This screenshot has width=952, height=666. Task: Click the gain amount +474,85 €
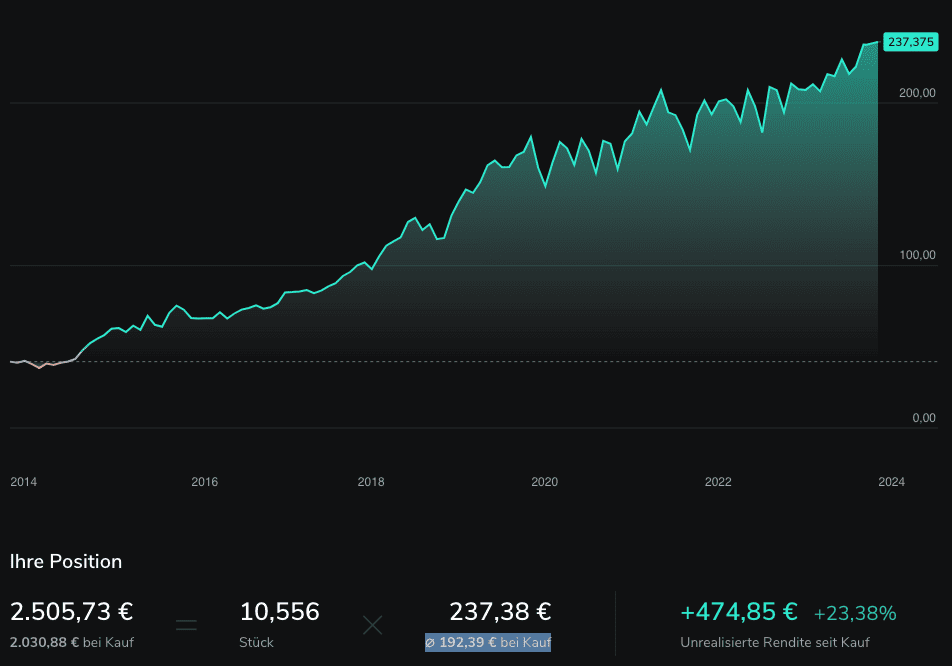739,611
